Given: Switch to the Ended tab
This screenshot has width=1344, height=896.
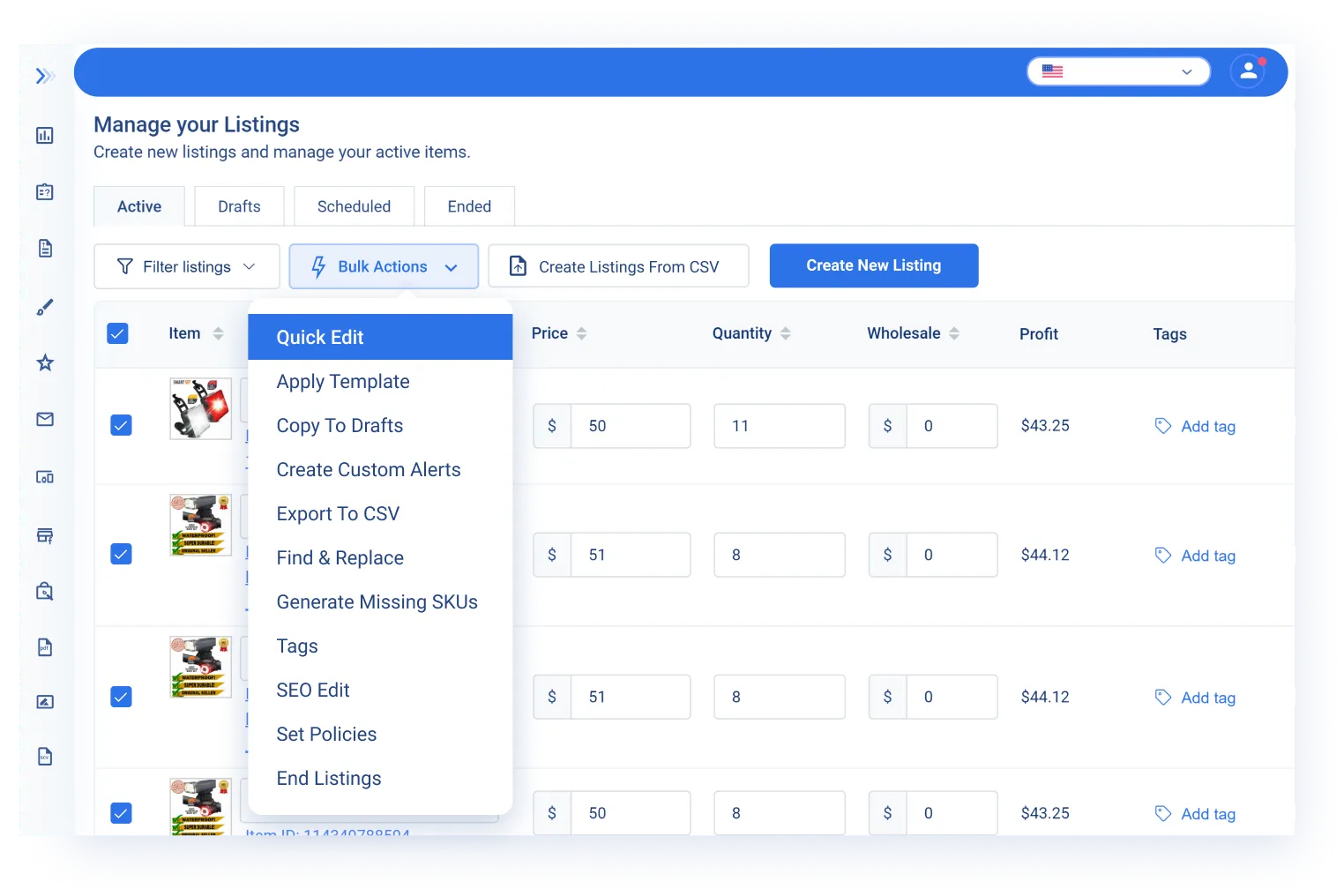Looking at the screenshot, I should (x=469, y=206).
